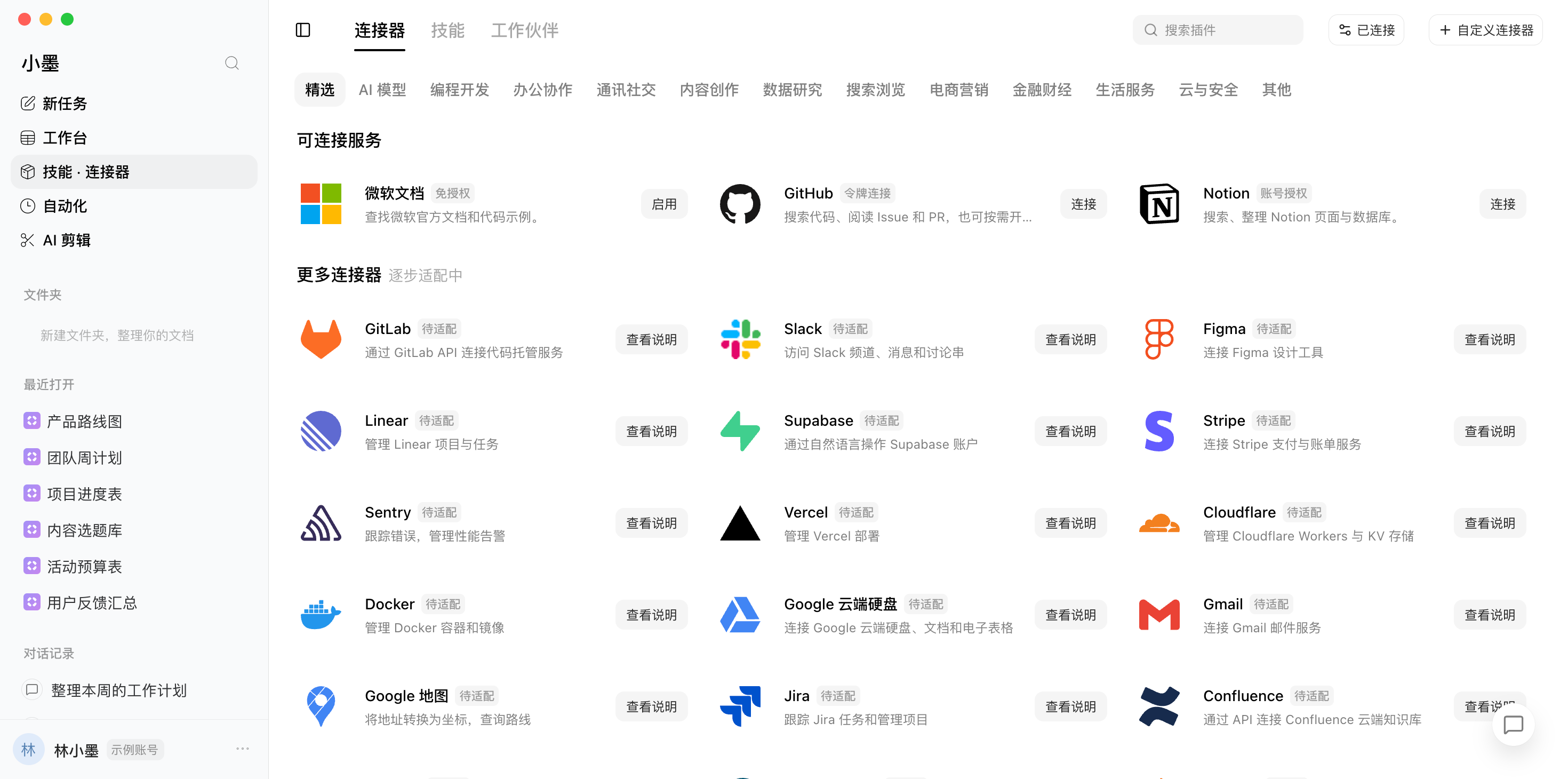Click the 已连接 filter button
1568x779 pixels.
click(x=1366, y=30)
